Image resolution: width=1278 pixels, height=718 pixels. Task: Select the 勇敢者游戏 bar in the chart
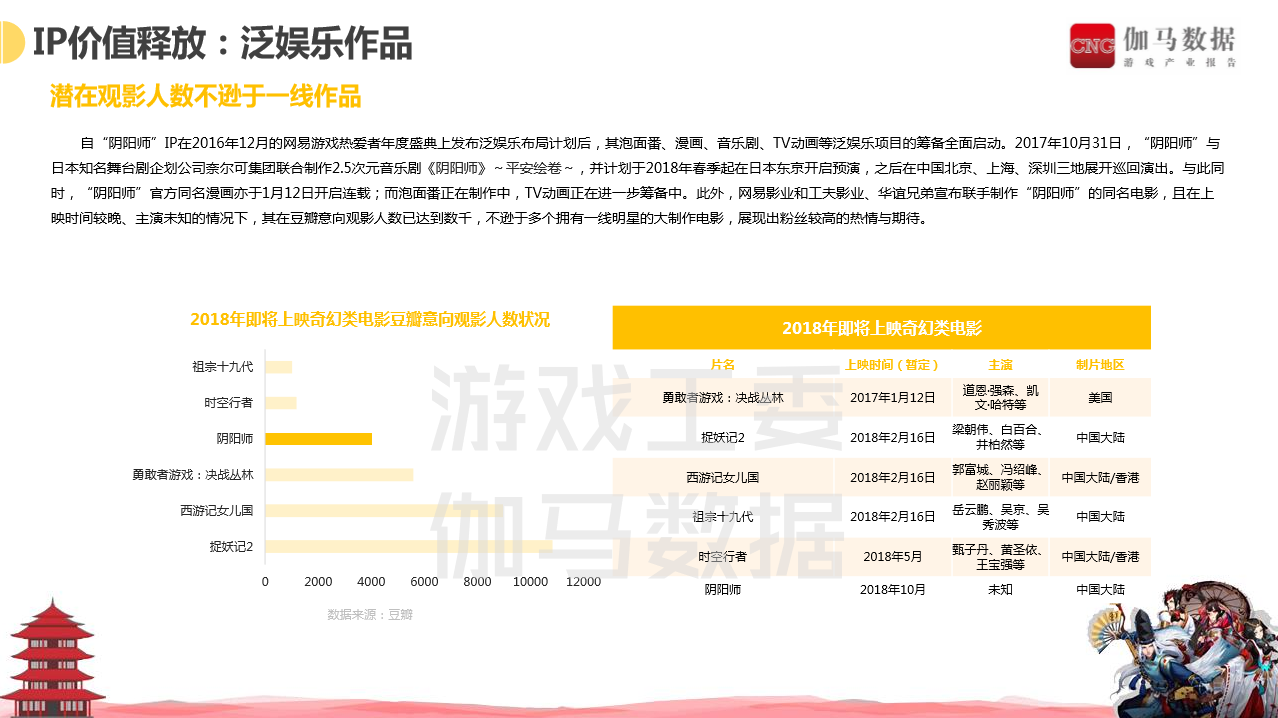click(x=339, y=475)
